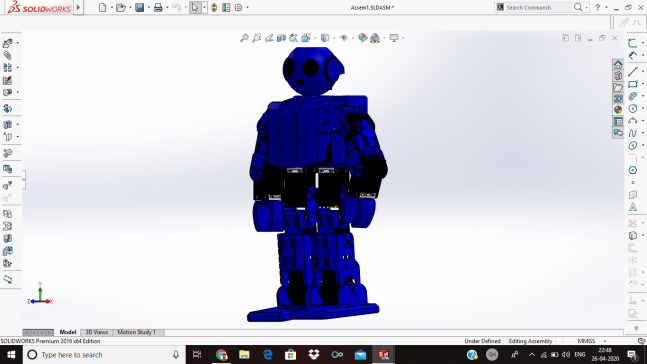This screenshot has width=647, height=364.
Task: Click the Clearance Verification icon
Action: coord(7,226)
